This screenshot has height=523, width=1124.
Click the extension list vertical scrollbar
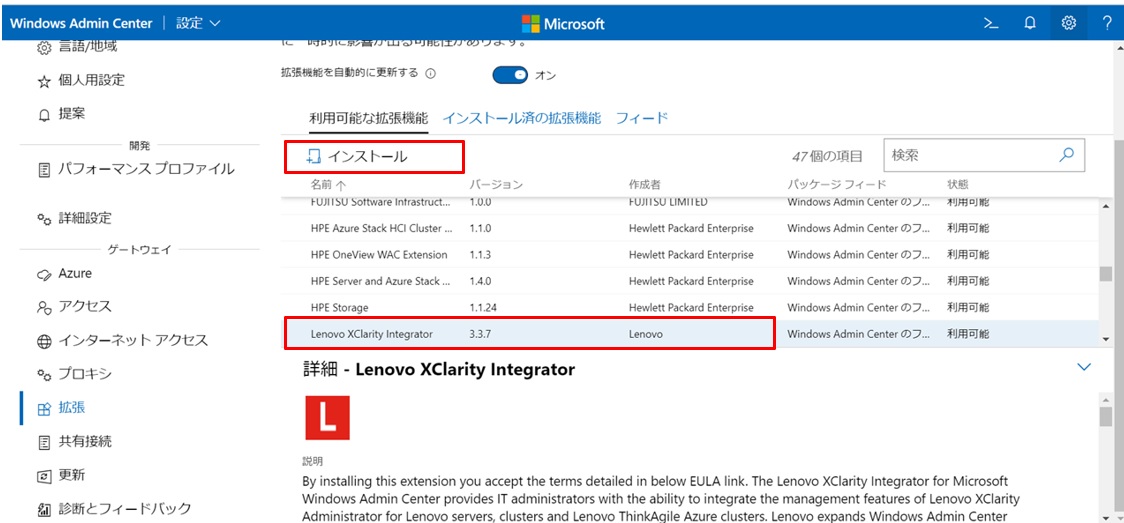point(1105,273)
